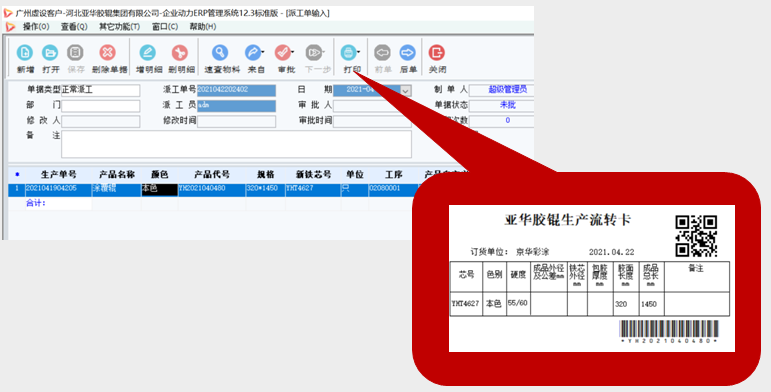
Task: Expand the 日期 date dropdown
Action: pyautogui.click(x=406, y=90)
